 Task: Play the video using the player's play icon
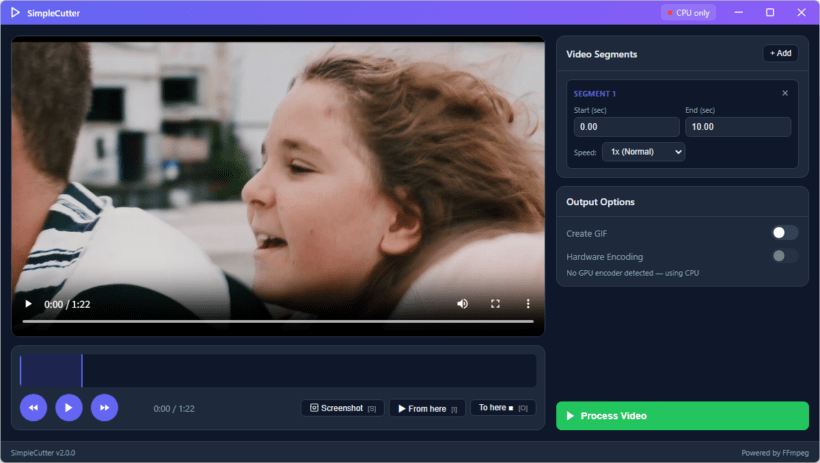28,304
